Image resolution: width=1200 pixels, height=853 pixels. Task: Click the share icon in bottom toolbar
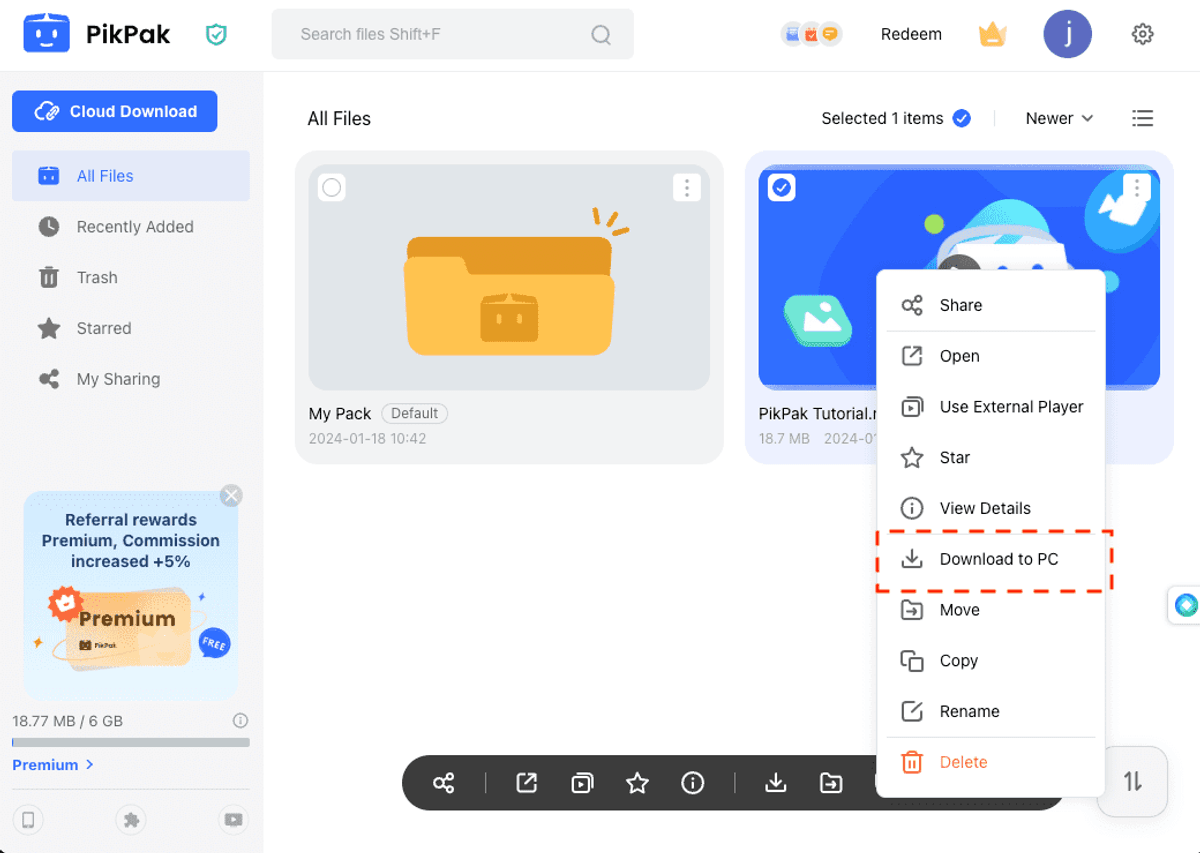(444, 783)
